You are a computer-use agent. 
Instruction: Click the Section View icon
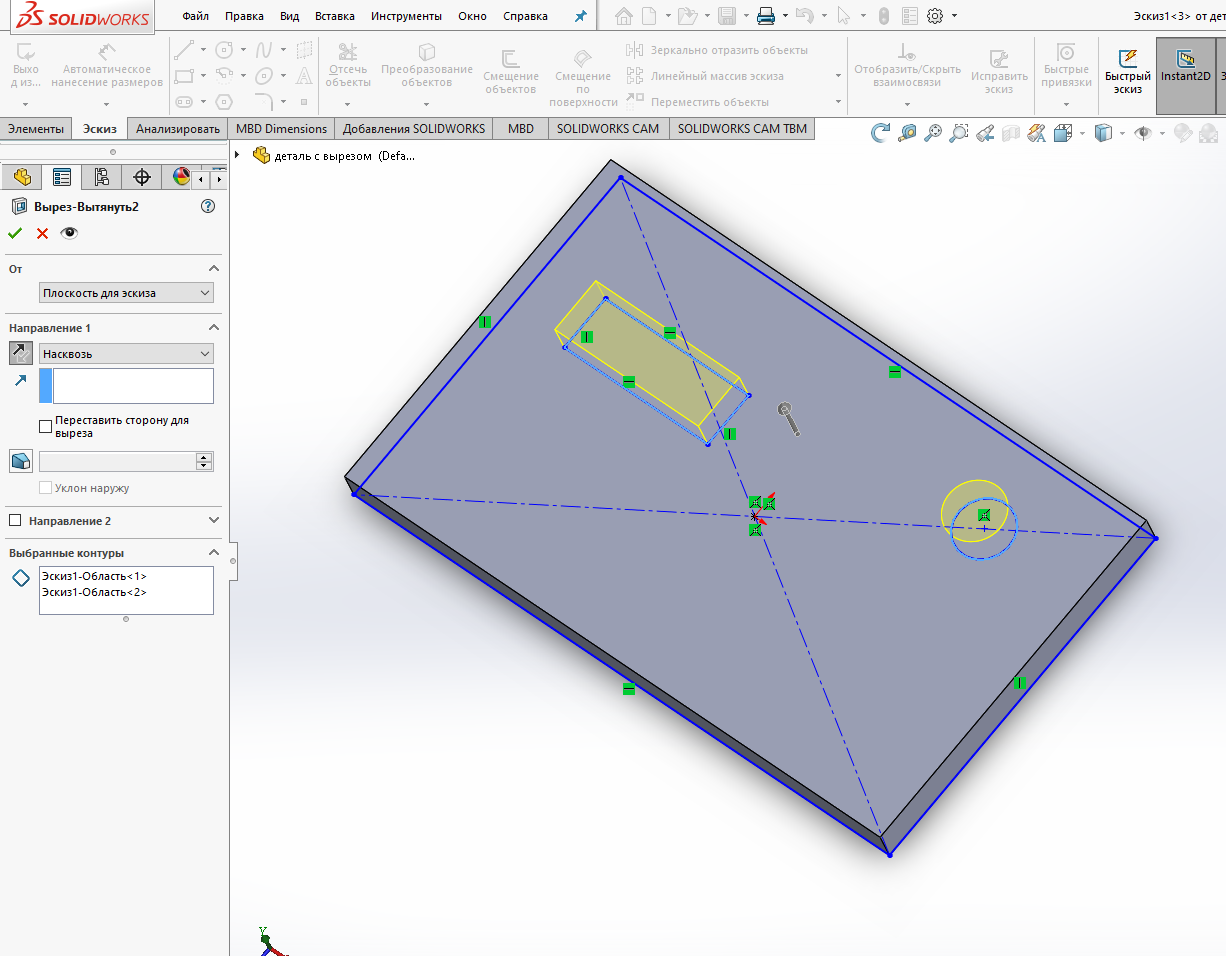(1010, 132)
